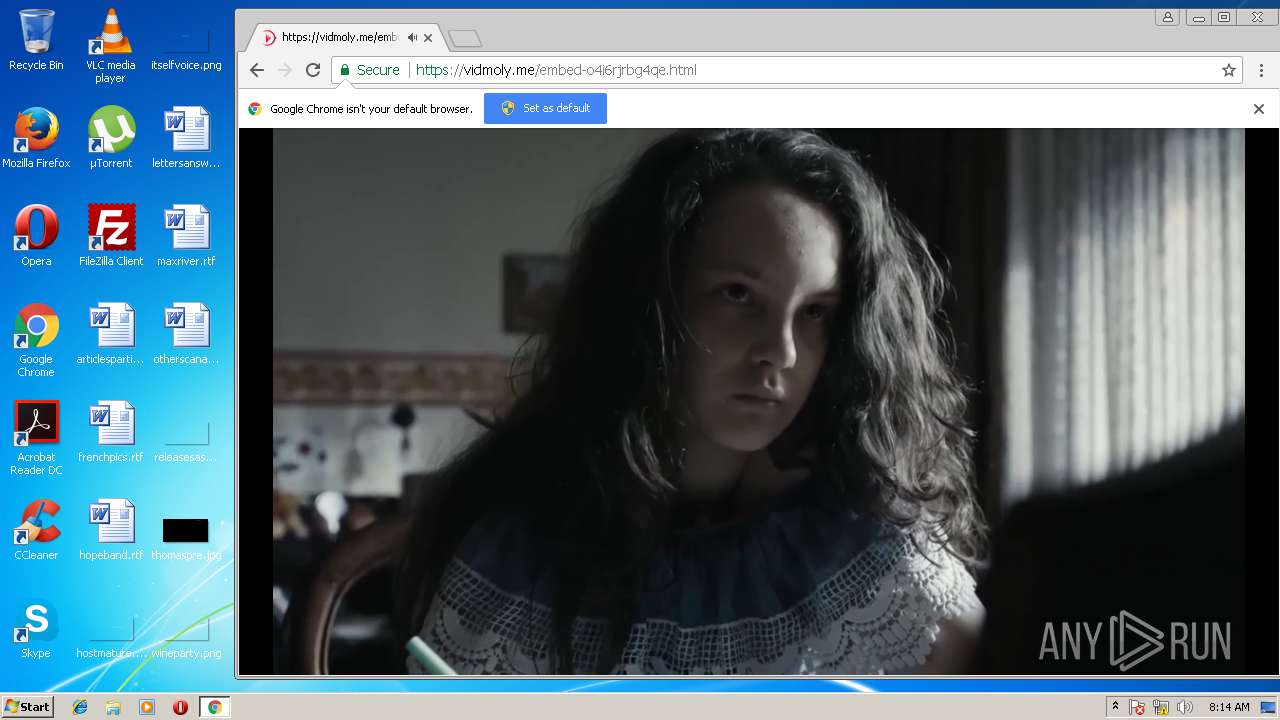Select the wineparty.png file
The width and height of the screenshot is (1280, 720).
pos(186,636)
